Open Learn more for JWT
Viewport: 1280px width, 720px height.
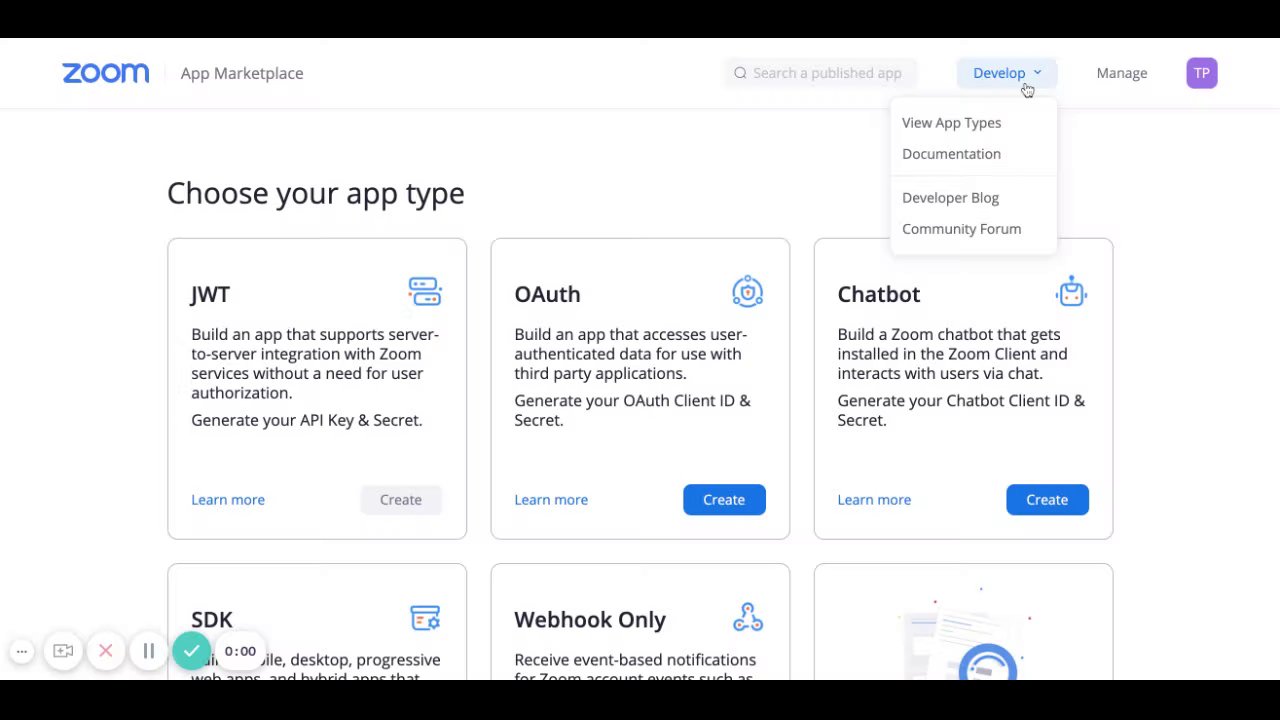point(228,500)
